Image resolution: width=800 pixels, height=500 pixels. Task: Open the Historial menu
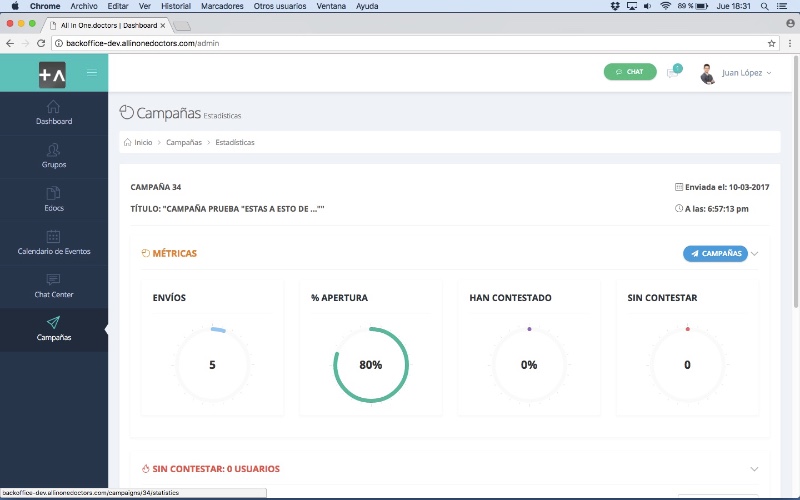(x=176, y=6)
